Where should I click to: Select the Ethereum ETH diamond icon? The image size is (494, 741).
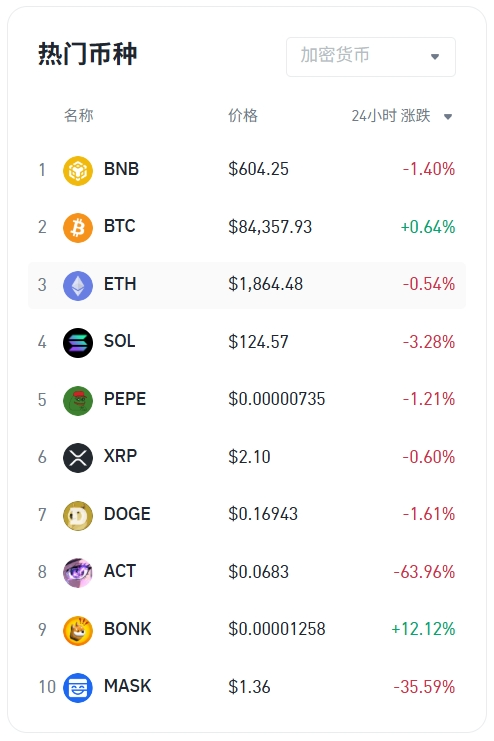78,285
